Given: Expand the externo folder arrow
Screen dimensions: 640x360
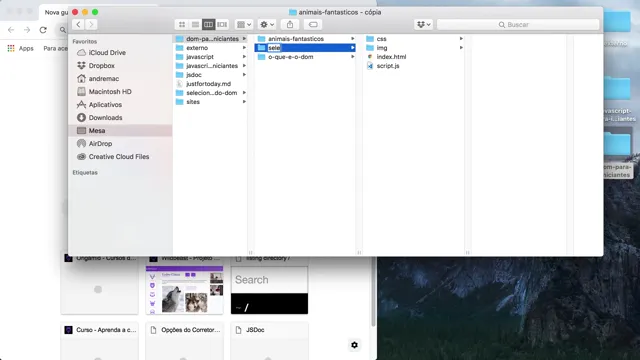Looking at the screenshot, I should point(244,48).
